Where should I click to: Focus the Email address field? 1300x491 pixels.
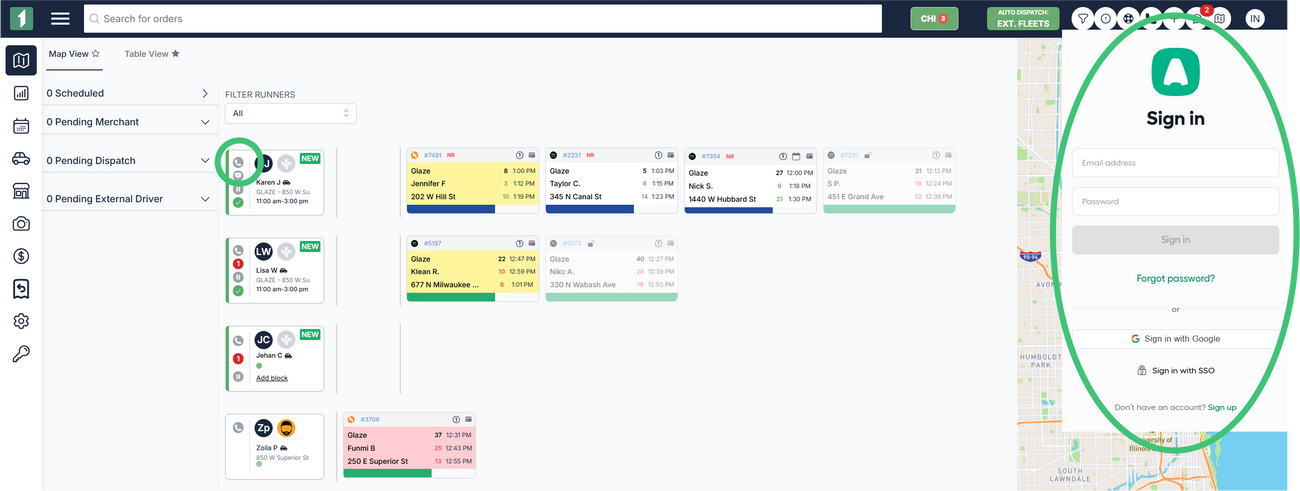1175,163
